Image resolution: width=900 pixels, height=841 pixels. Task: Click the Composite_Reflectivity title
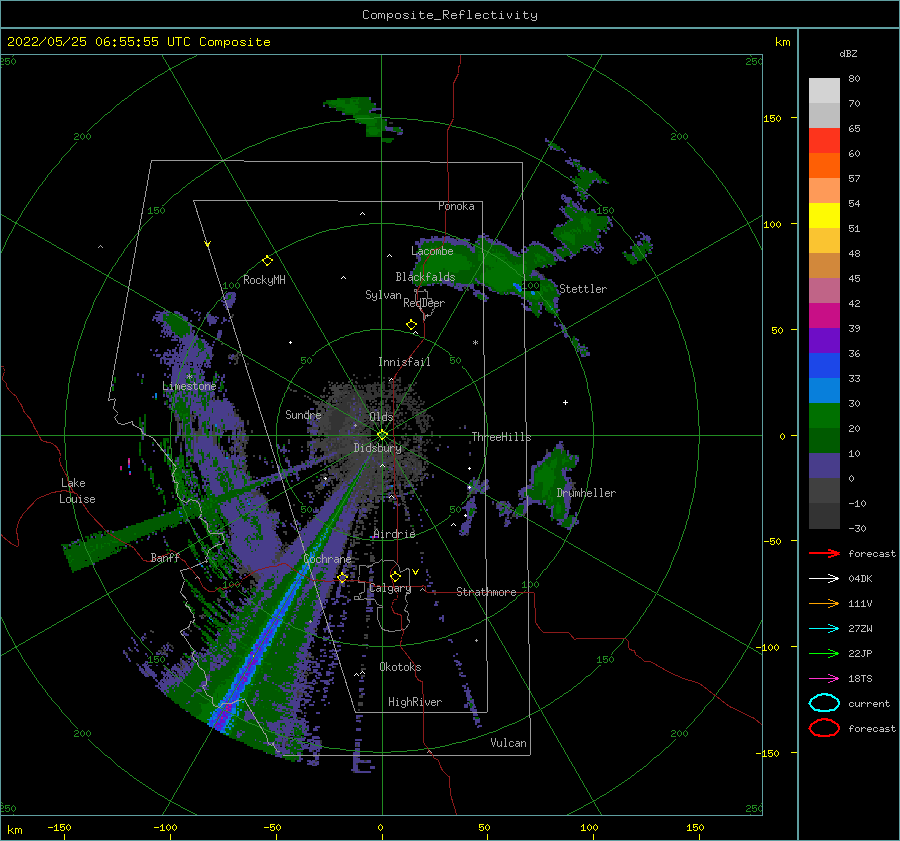click(449, 15)
